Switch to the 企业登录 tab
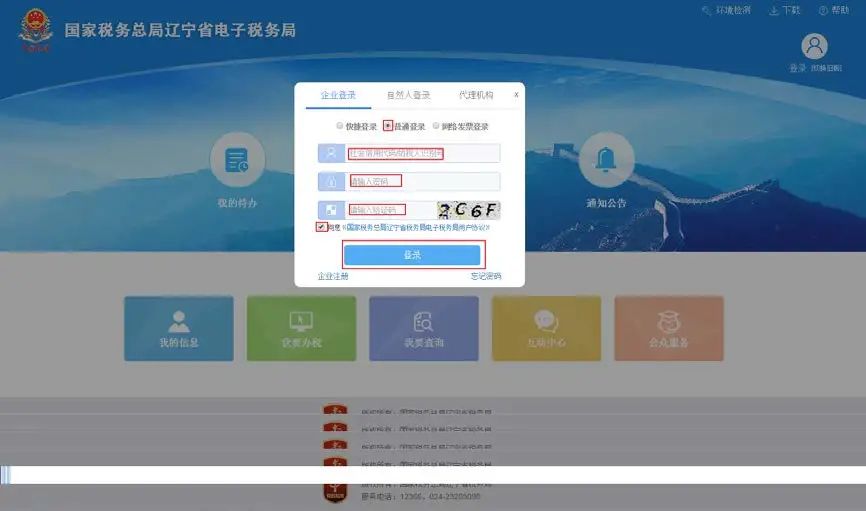The width and height of the screenshot is (866, 511). coord(338,95)
